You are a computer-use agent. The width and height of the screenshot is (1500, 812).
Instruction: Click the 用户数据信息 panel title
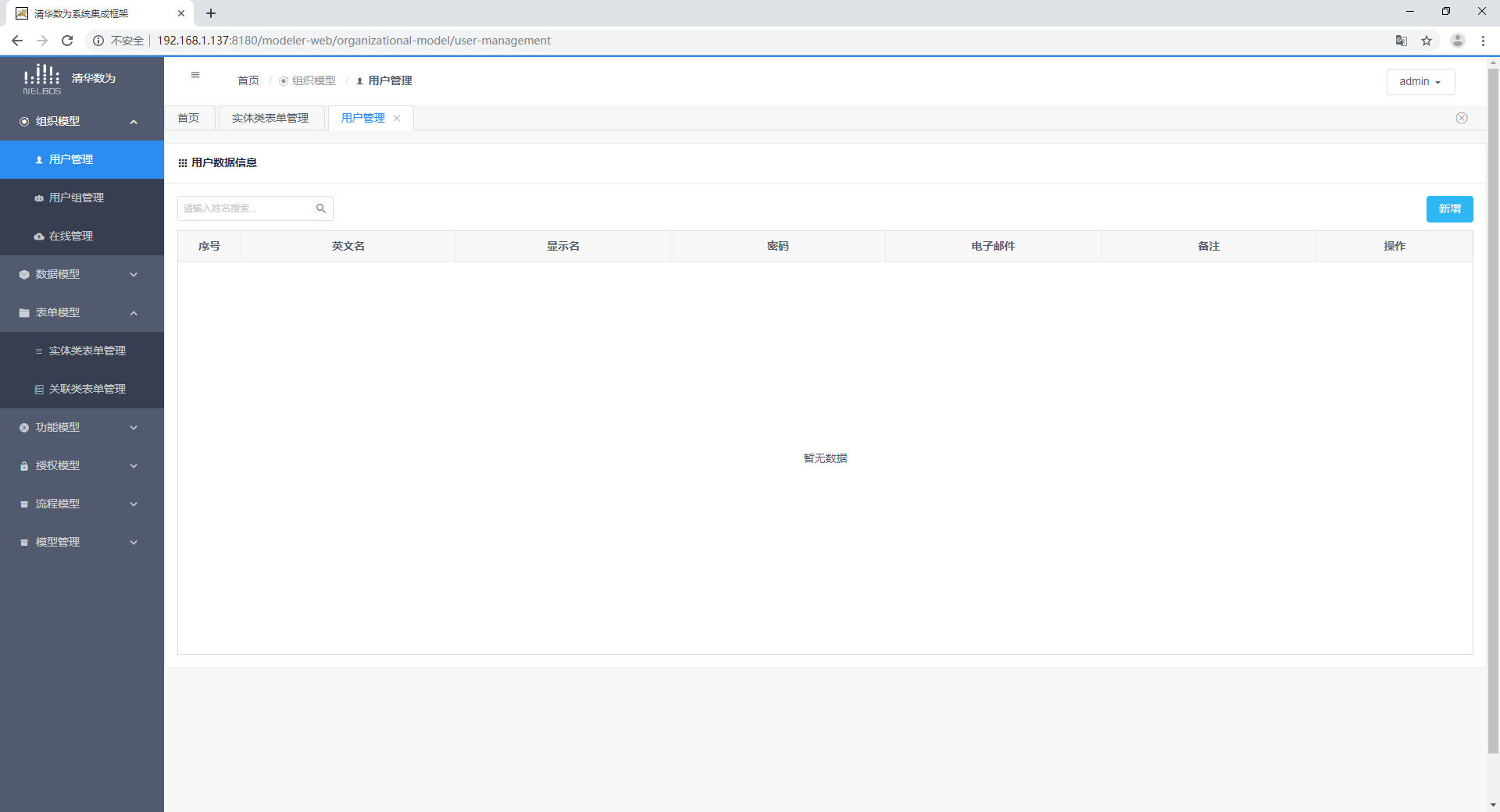click(x=224, y=162)
